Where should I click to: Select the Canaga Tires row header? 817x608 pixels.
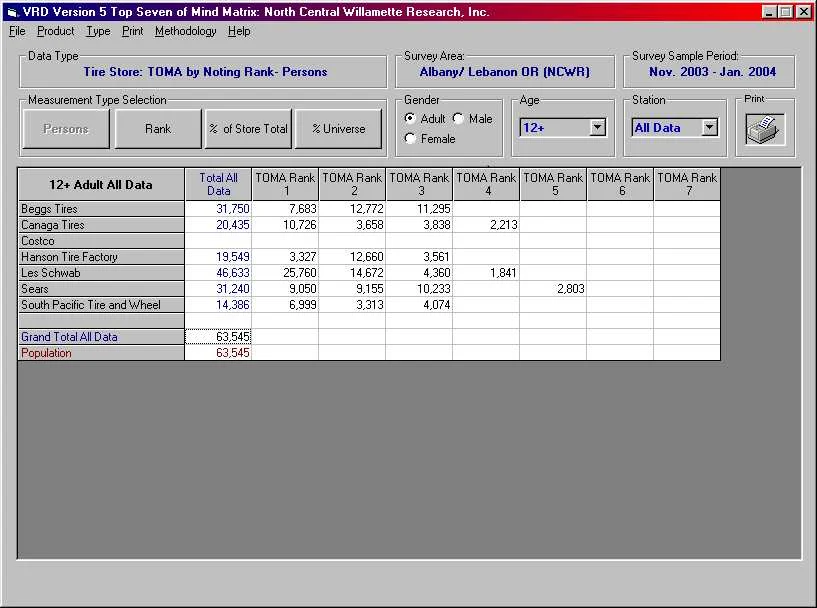click(101, 225)
